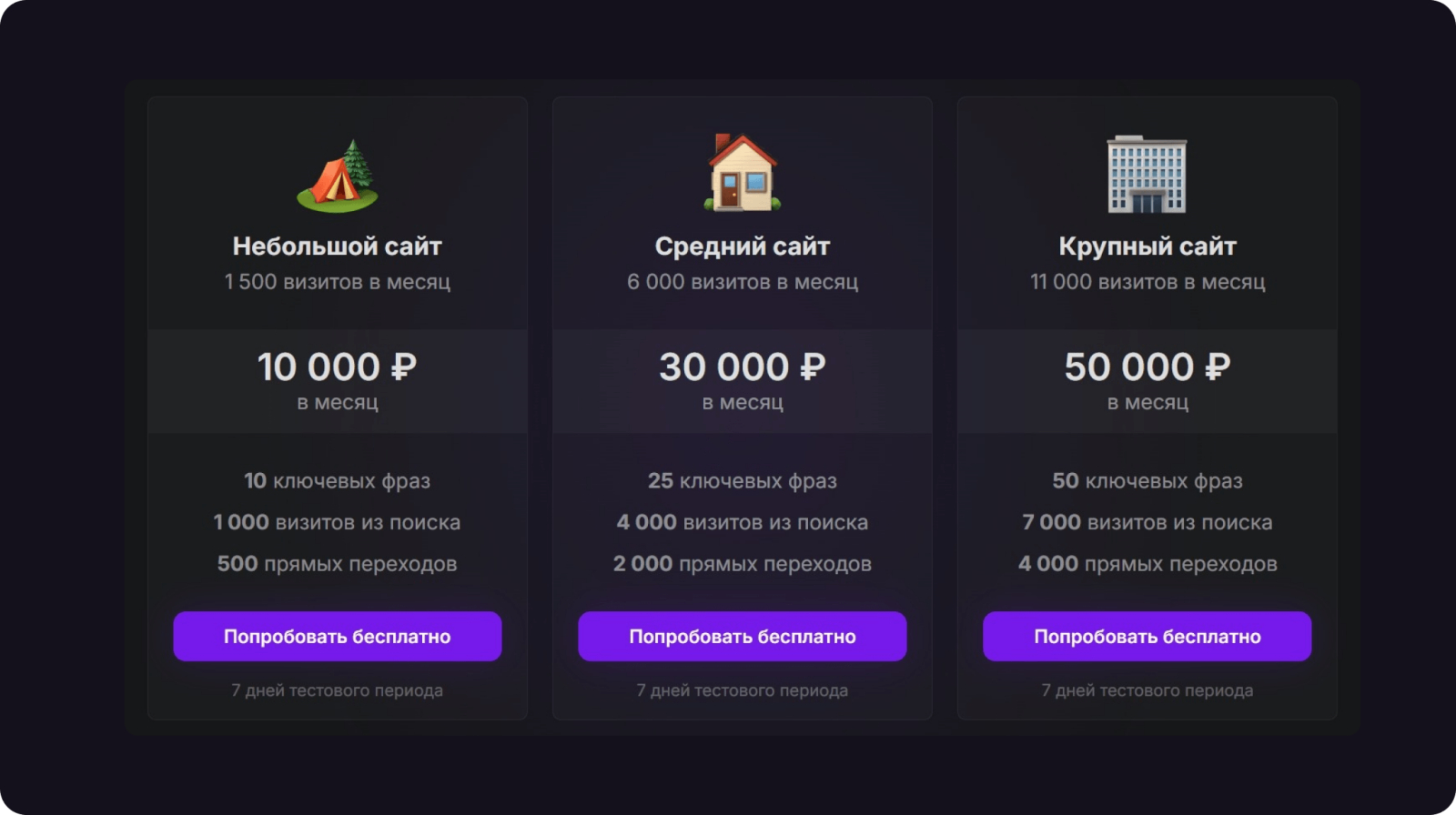
Task: Click the 10 ключевых фраз feature line
Action: [x=338, y=481]
